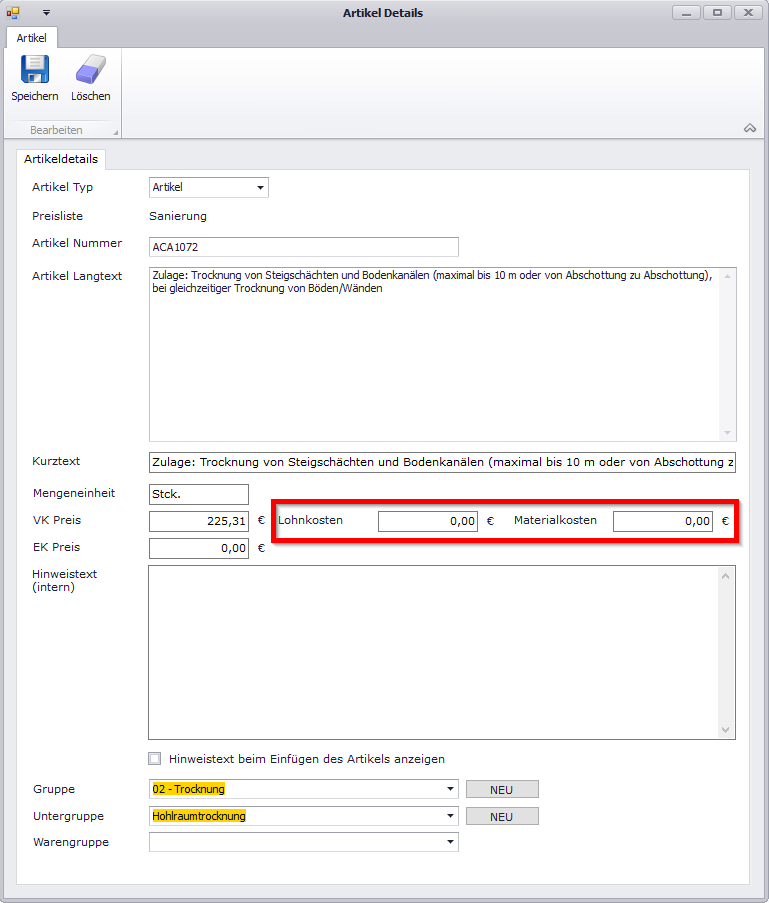Viewport: 769px width, 903px height.
Task: Click the Materialkosten amount field
Action: pyautogui.click(x=662, y=521)
